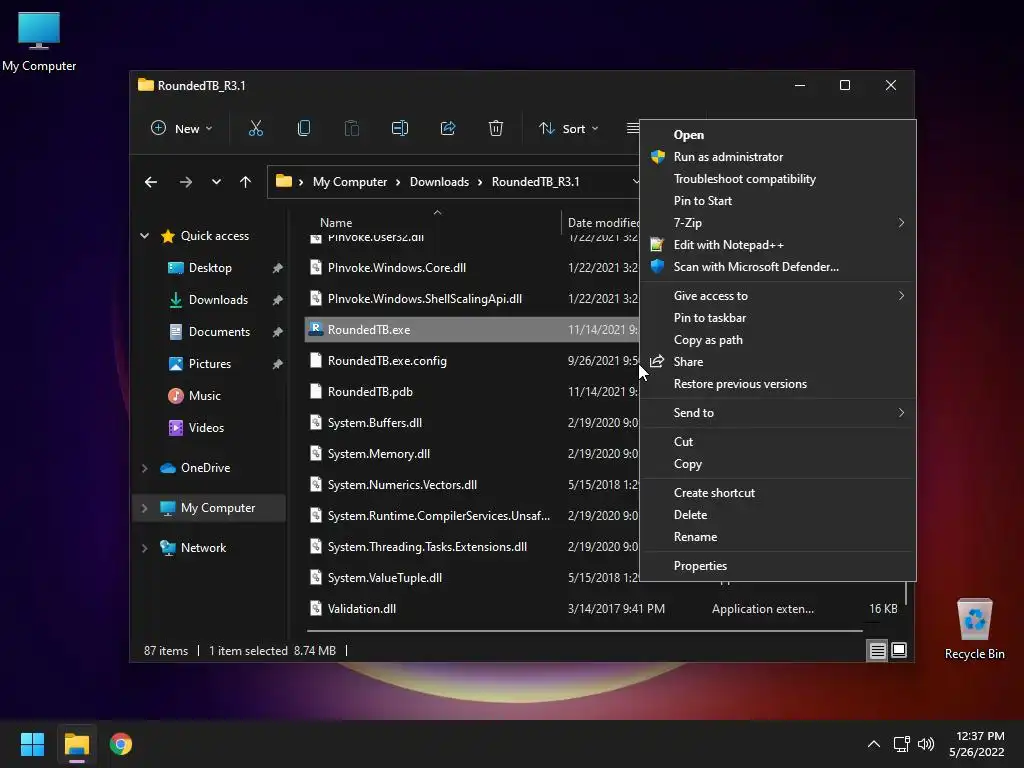This screenshot has height=768, width=1024.
Task: Show hidden system tray icons
Action: click(874, 744)
